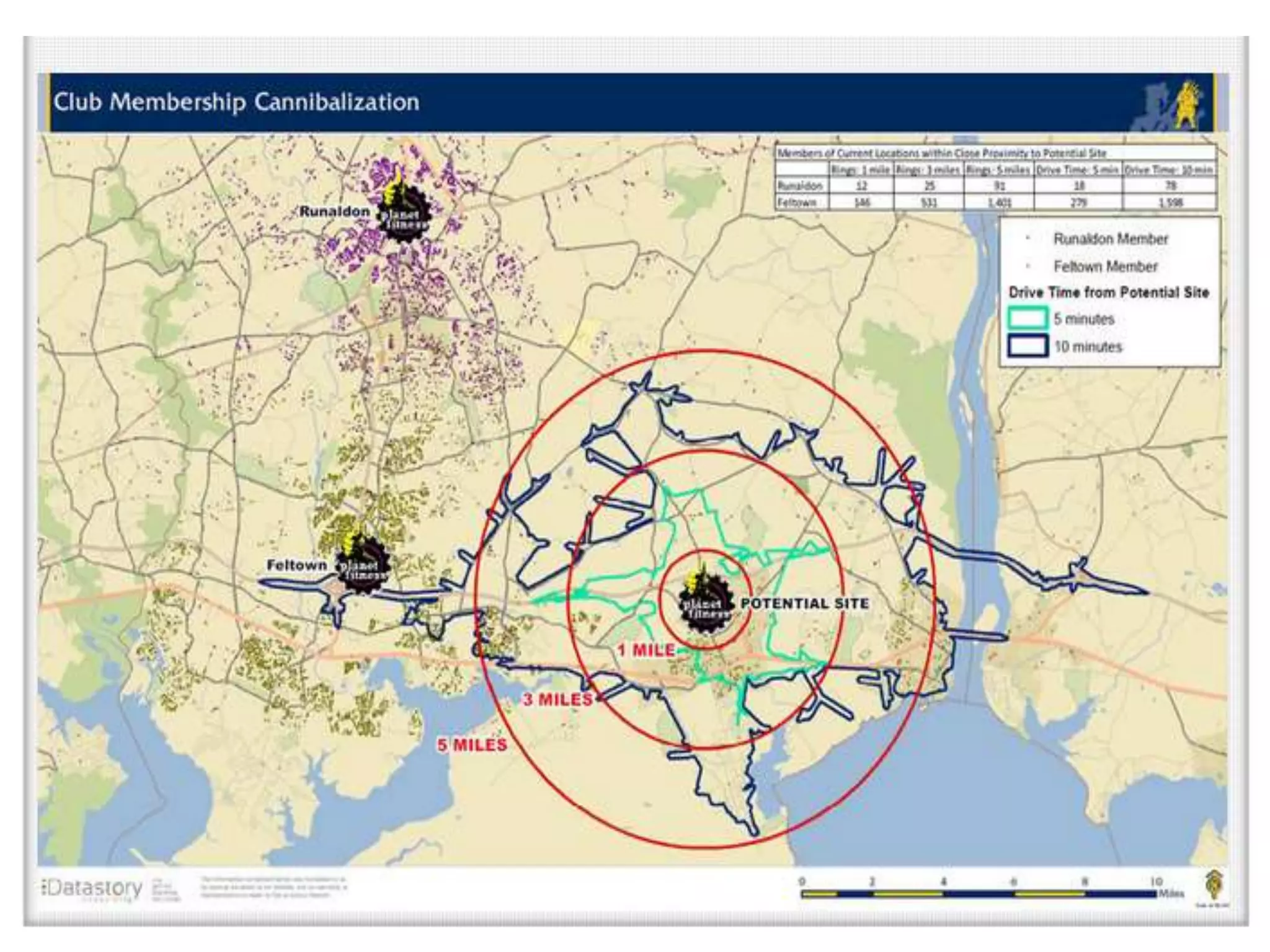Viewport: 1270px width, 952px height.
Task: Click the Datastory logo at bottom left
Action: point(93,889)
